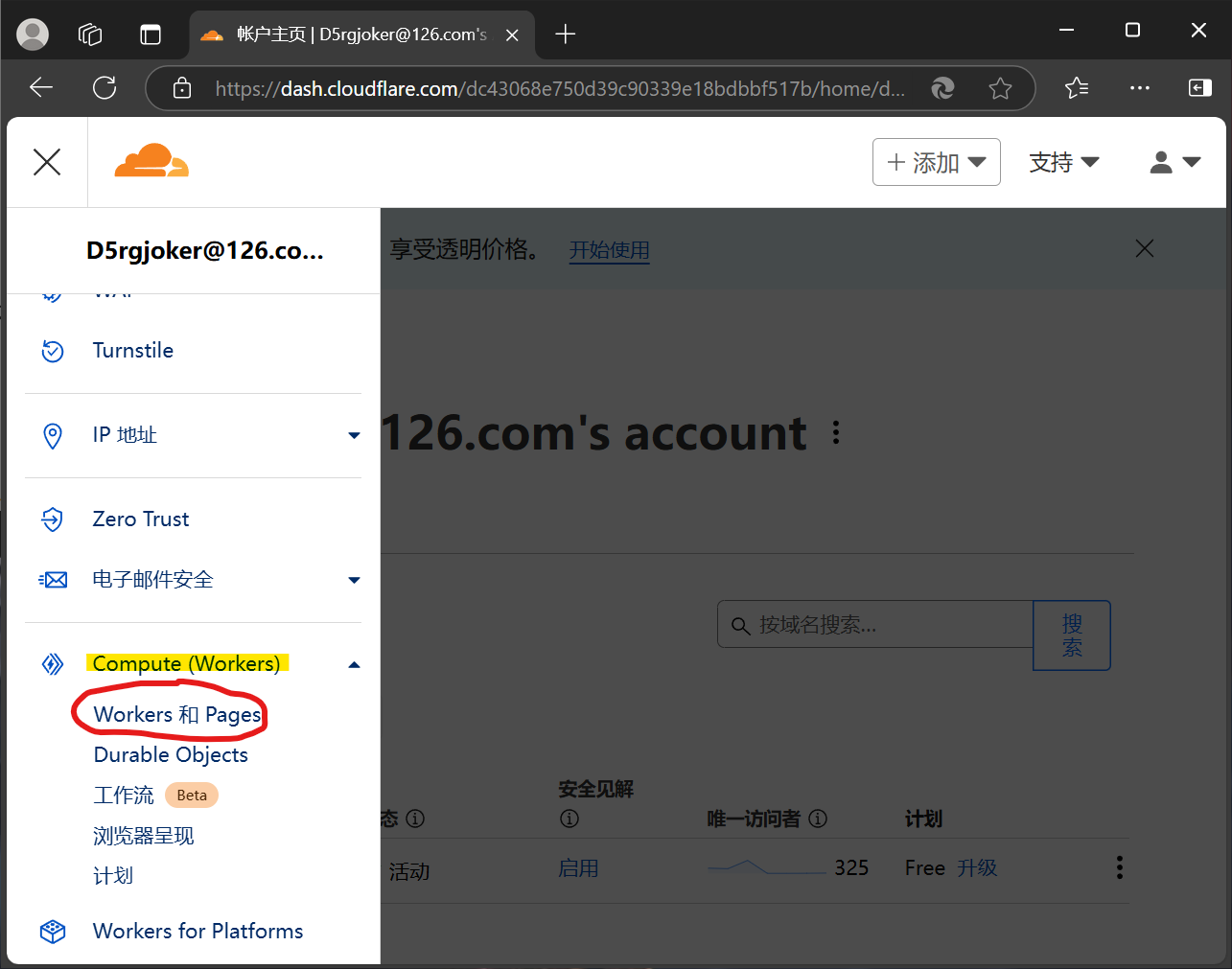The width and height of the screenshot is (1232, 969).
Task: Click the Turnstile shield icon
Action: click(53, 351)
